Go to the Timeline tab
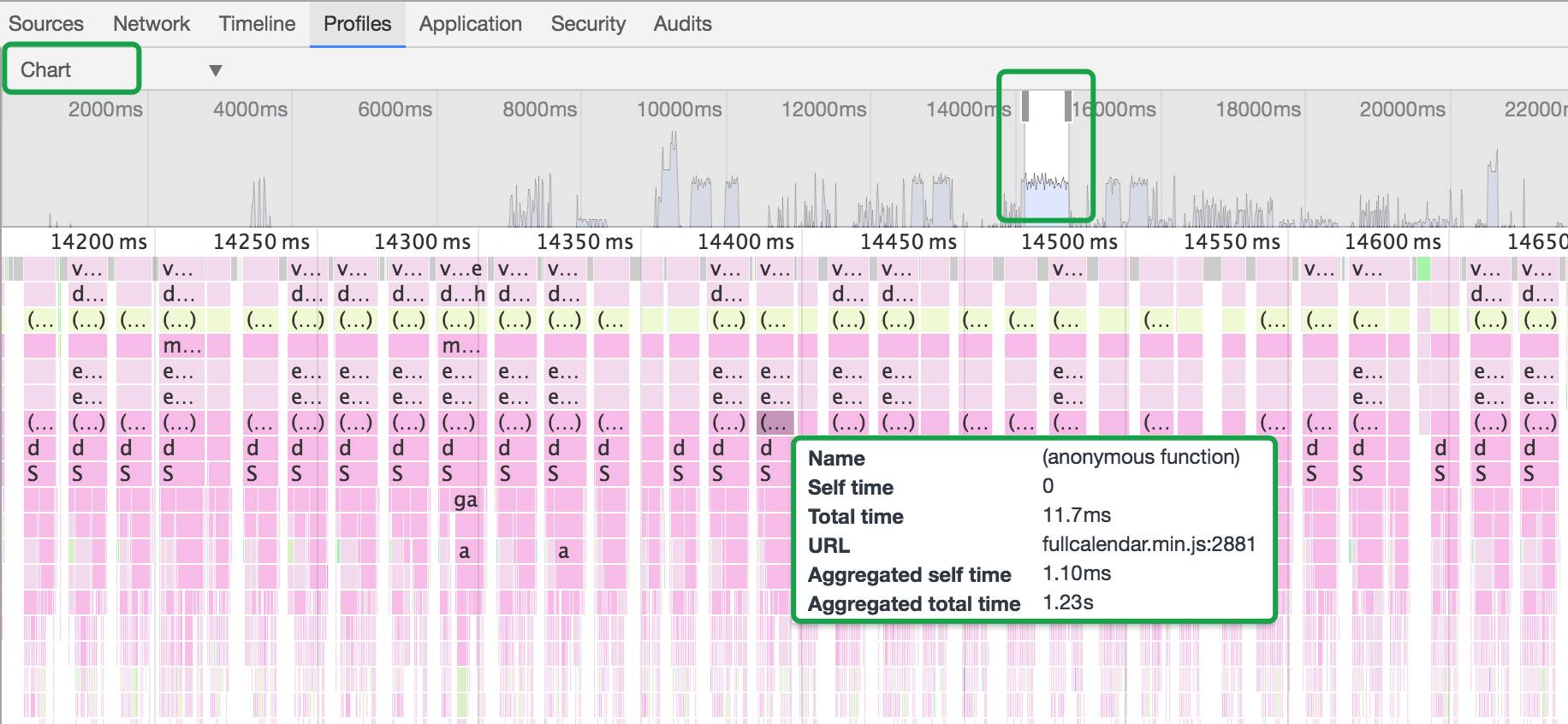 257,24
